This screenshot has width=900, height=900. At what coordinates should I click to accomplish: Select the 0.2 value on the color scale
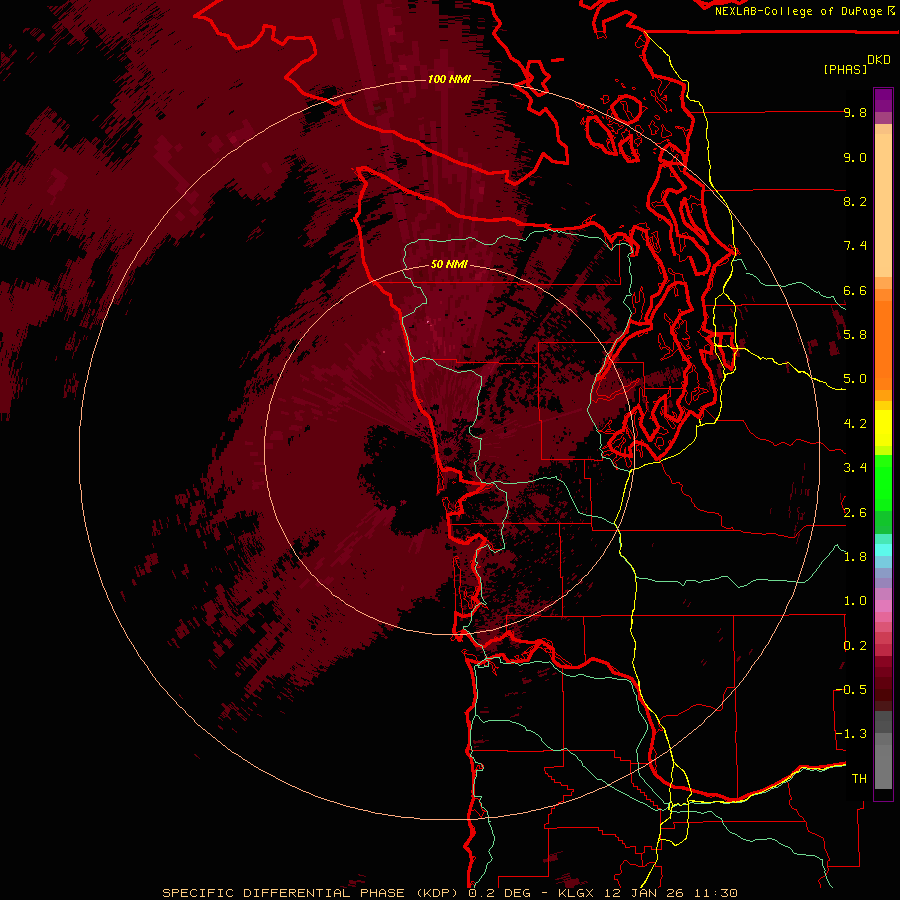[x=855, y=646]
